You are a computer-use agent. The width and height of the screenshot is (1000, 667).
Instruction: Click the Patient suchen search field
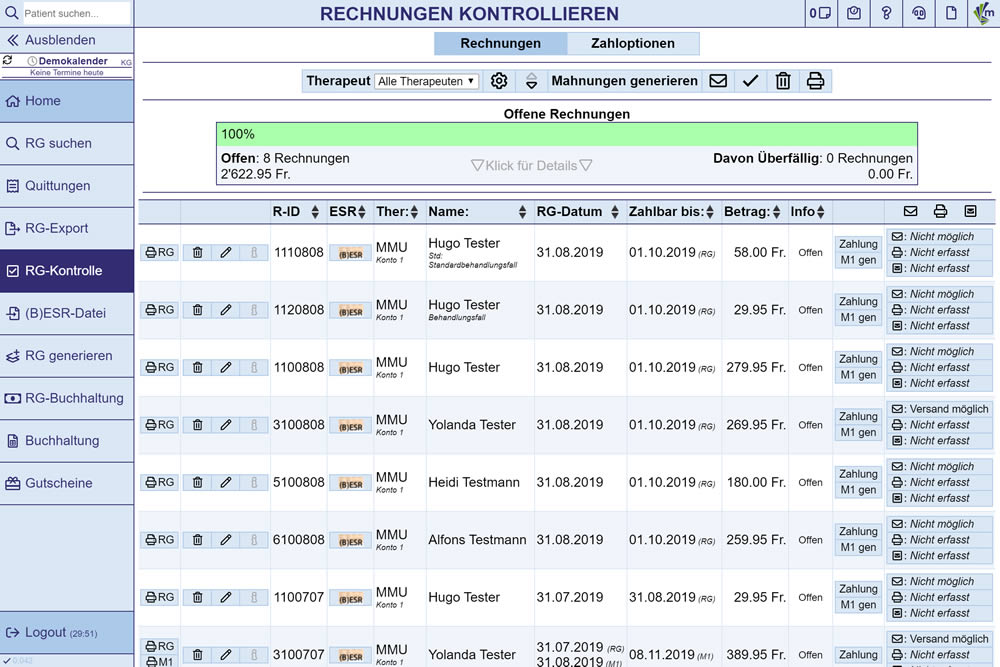coord(78,13)
